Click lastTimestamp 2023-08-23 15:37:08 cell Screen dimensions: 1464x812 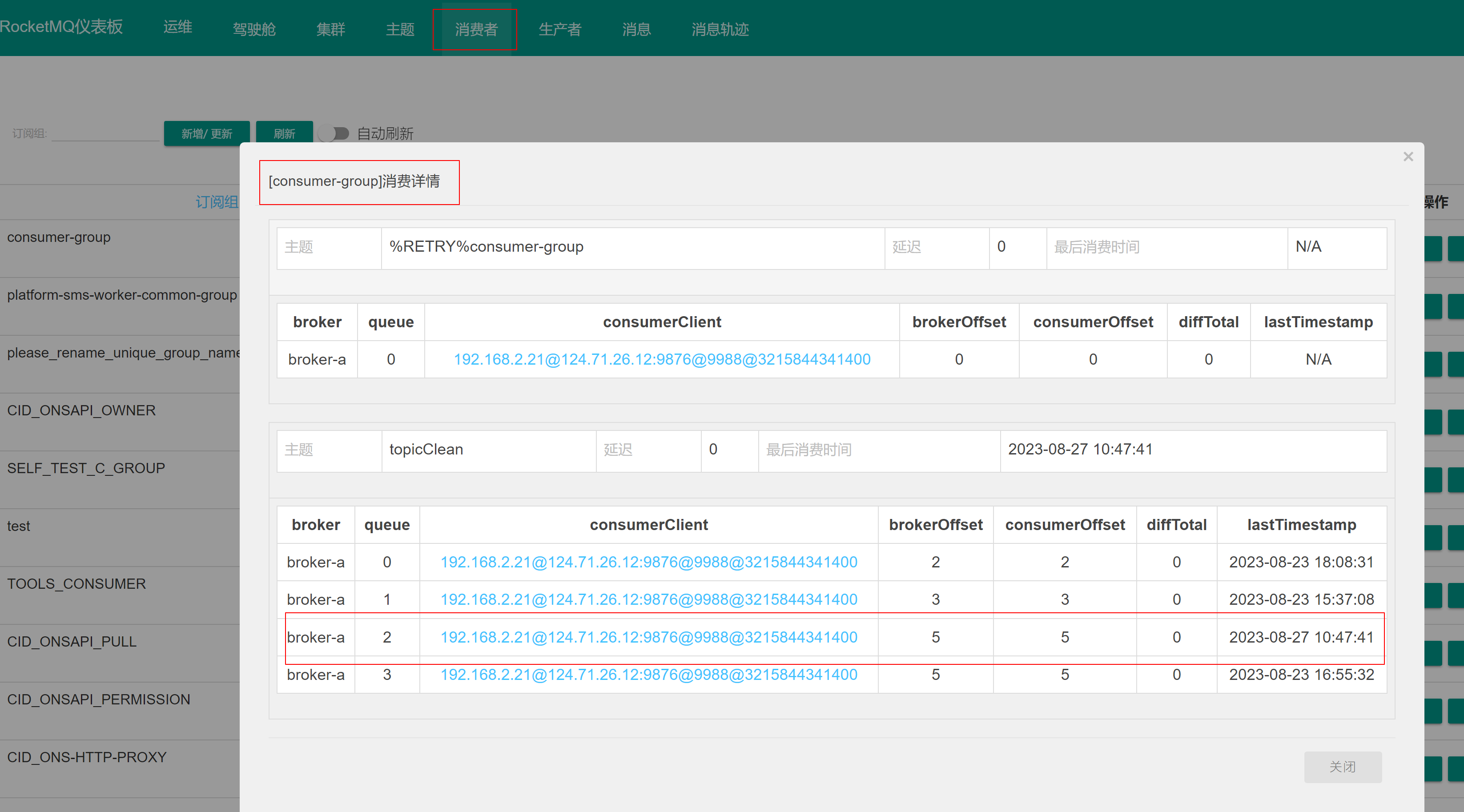(1302, 599)
